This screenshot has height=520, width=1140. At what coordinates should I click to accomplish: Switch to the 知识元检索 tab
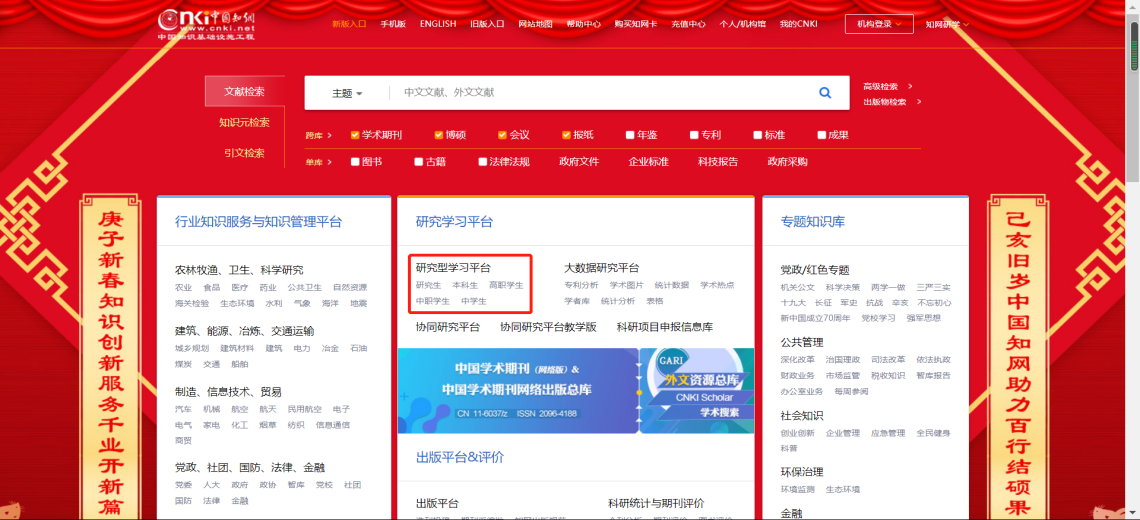pyautogui.click(x=244, y=122)
